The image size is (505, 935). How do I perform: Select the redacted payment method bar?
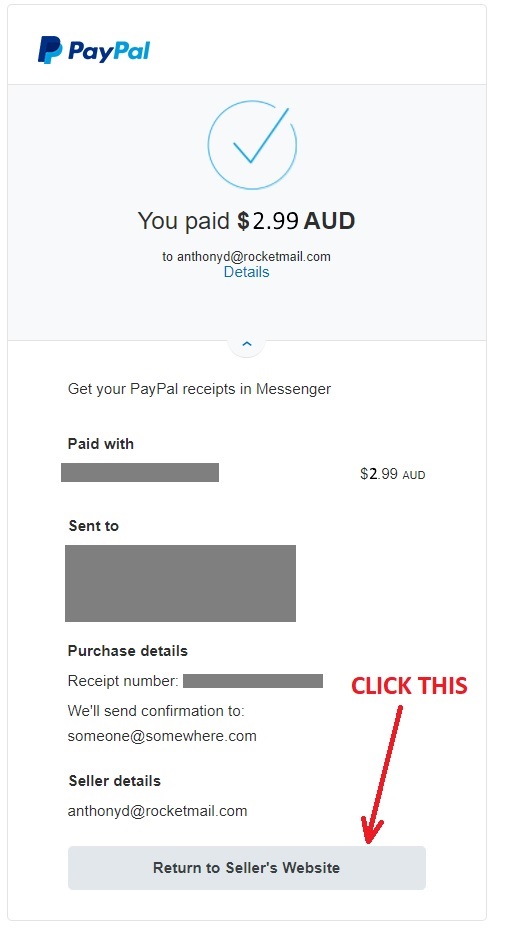click(x=140, y=472)
